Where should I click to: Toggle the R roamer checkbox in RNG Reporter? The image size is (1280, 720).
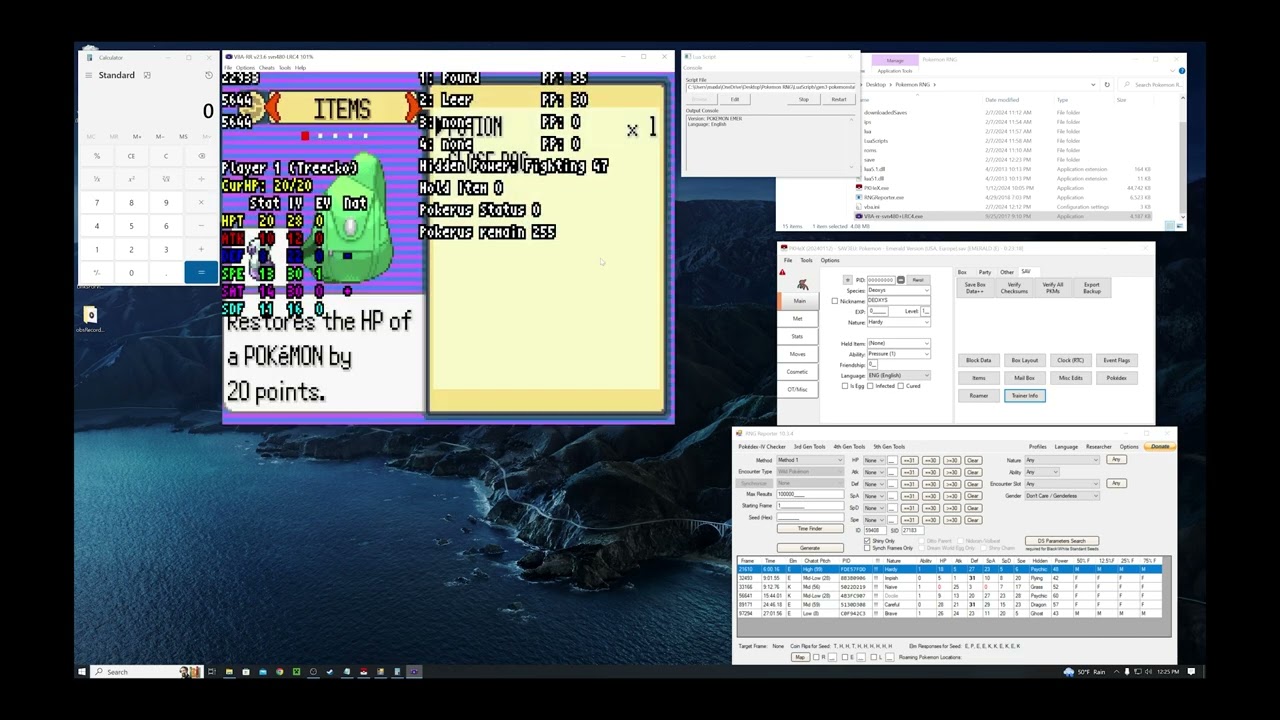pos(817,657)
